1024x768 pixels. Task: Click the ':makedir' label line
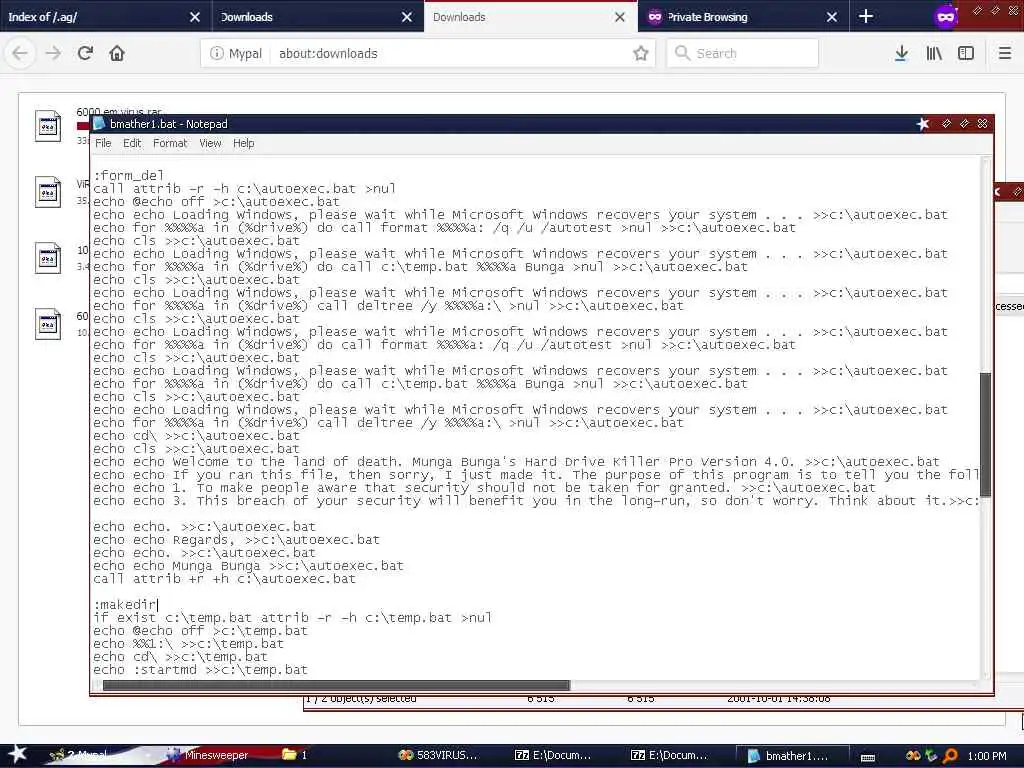tap(125, 605)
